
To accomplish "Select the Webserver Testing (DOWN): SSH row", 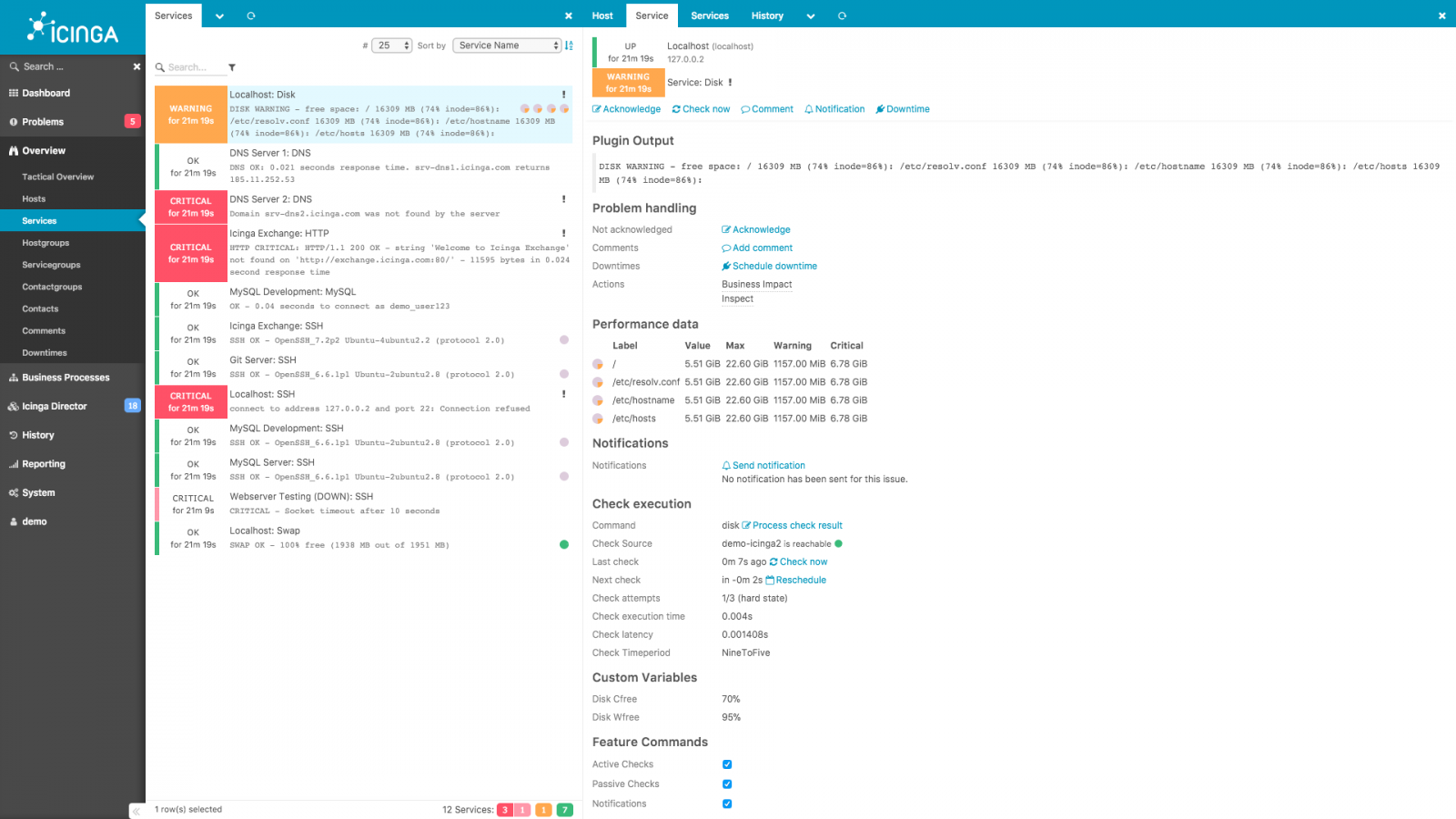I will (364, 504).
